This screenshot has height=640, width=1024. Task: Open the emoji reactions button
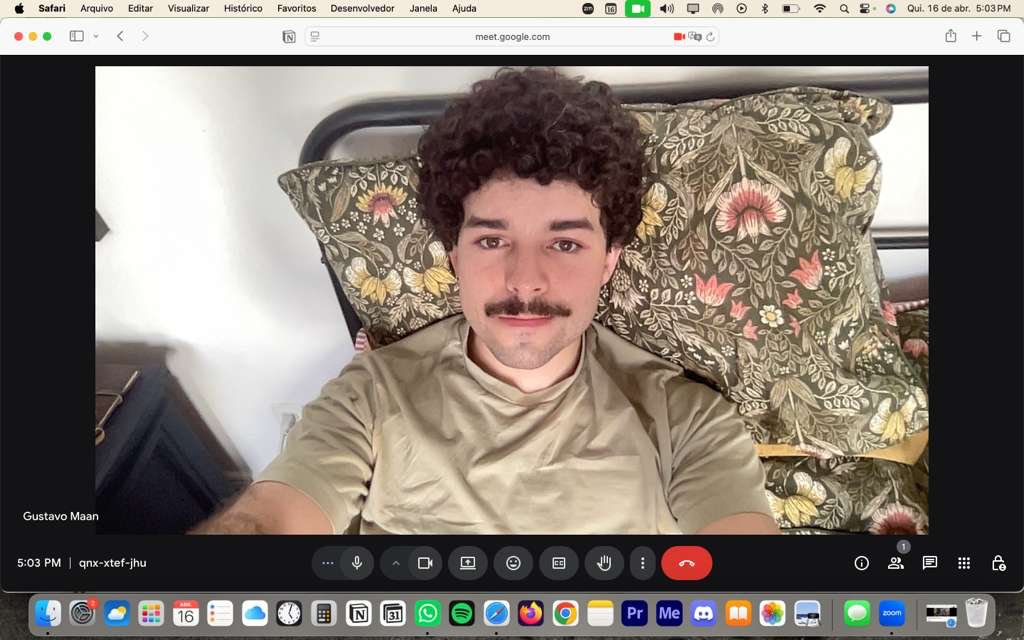[x=513, y=563]
